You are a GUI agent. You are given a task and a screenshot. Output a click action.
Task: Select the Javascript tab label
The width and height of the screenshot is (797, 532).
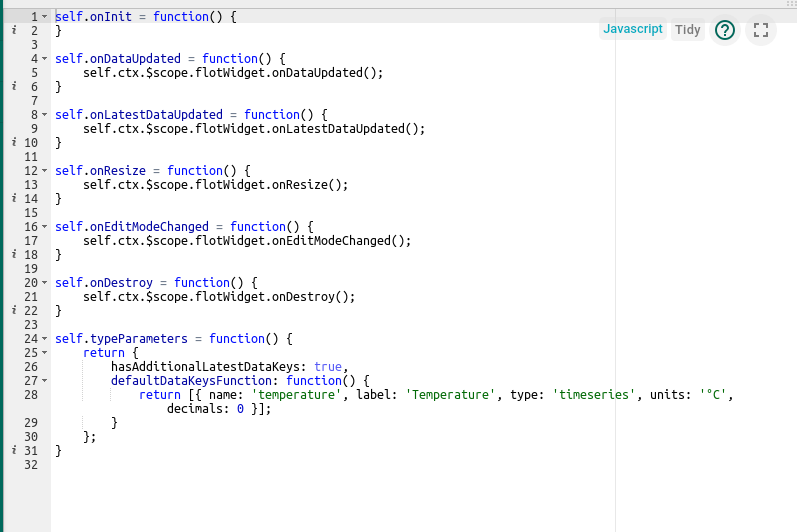click(x=632, y=29)
